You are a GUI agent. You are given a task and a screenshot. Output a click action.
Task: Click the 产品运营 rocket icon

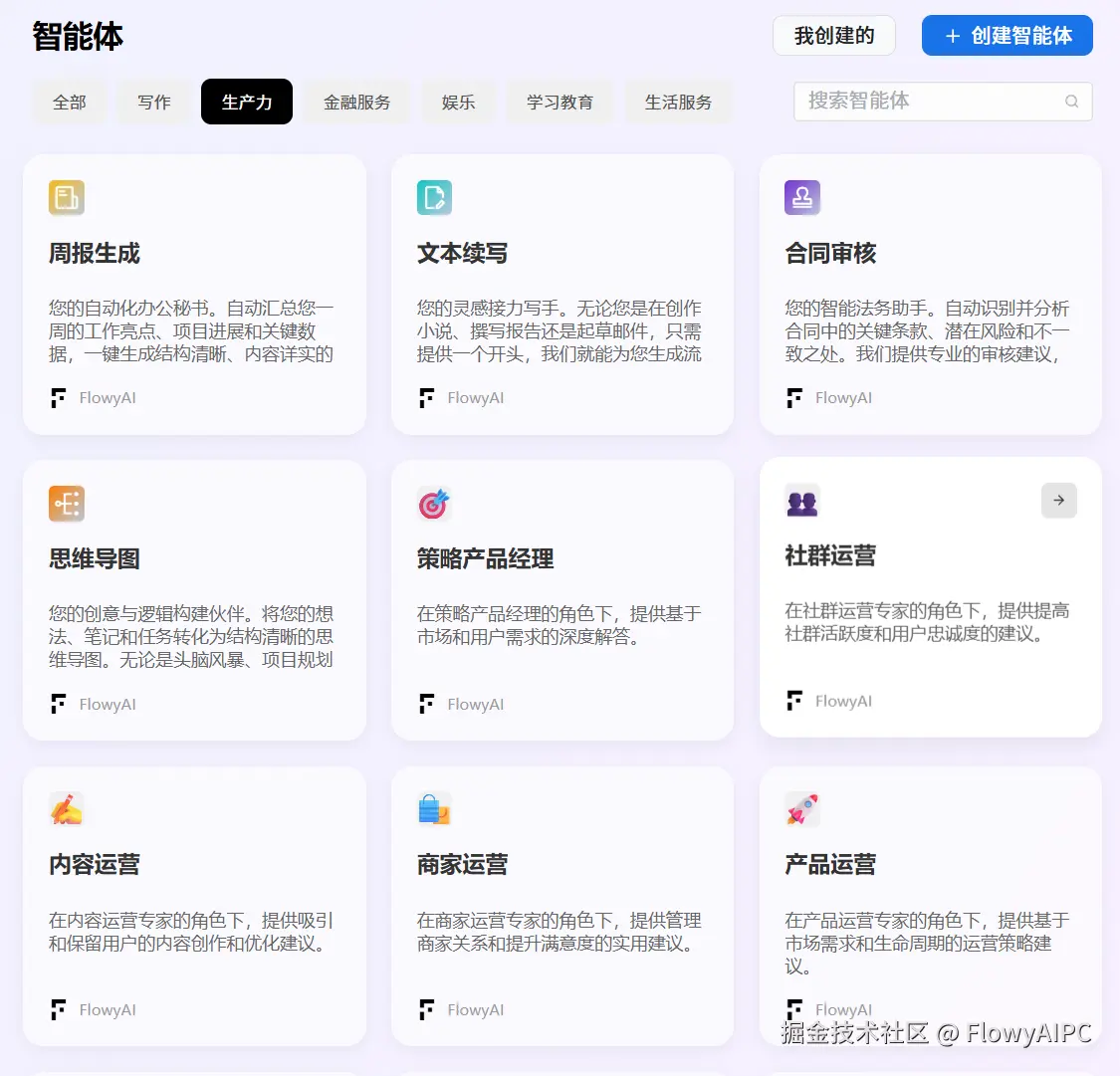coord(802,809)
